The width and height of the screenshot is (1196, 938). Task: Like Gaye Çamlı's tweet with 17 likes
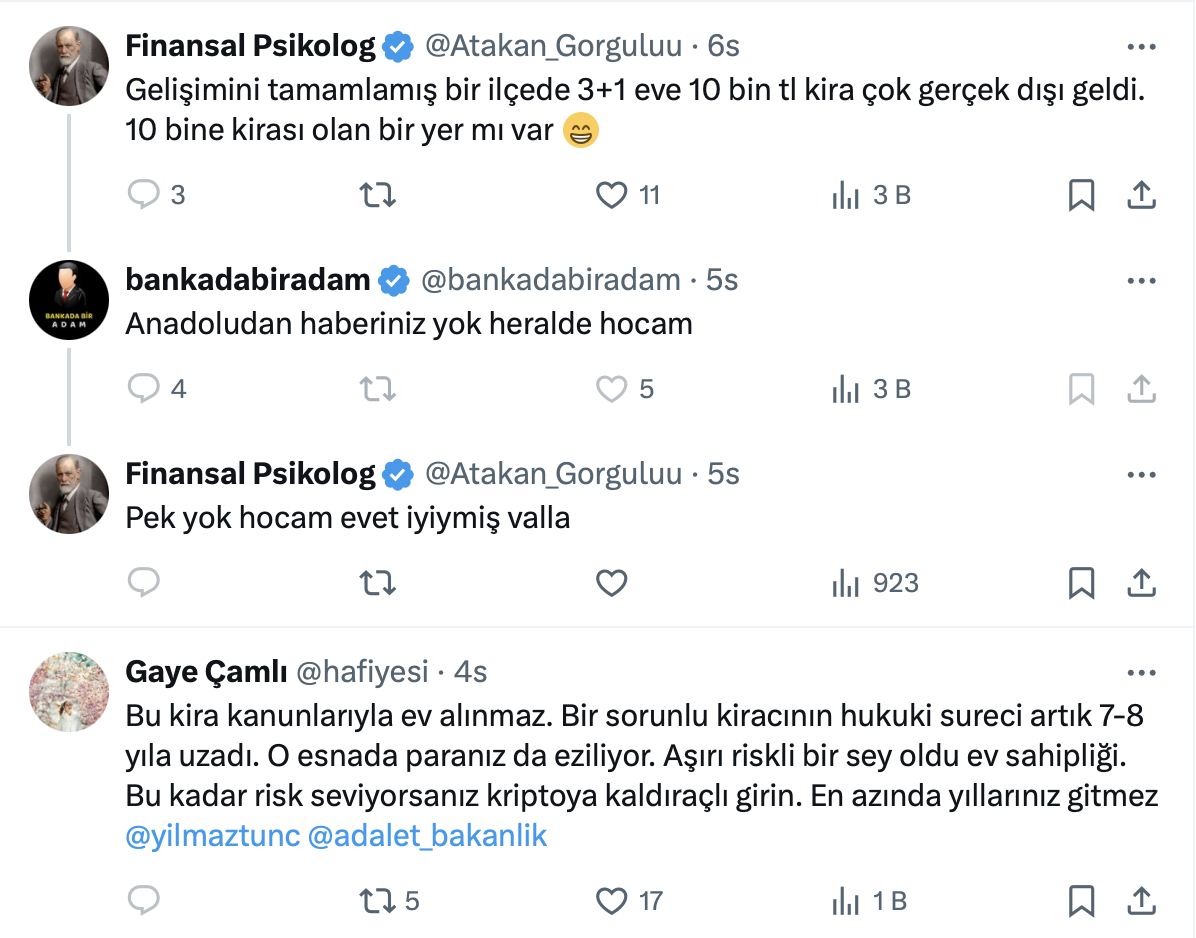pos(611,901)
